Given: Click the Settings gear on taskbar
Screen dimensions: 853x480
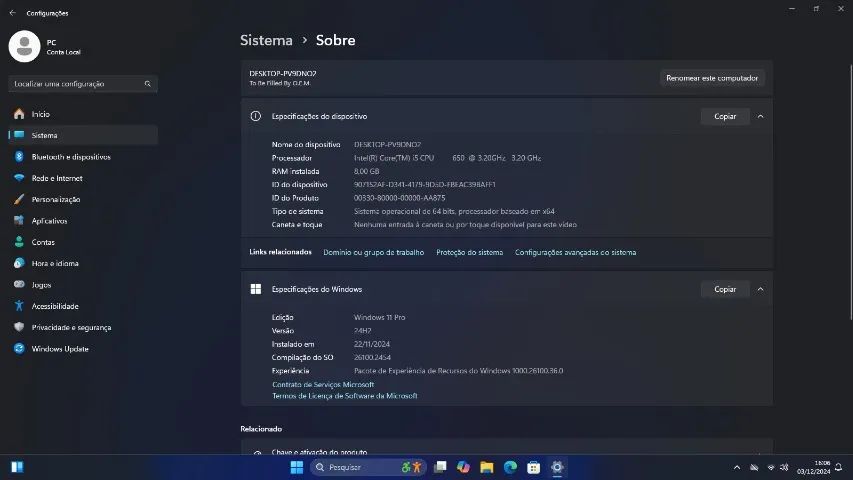Looking at the screenshot, I should [x=557, y=467].
